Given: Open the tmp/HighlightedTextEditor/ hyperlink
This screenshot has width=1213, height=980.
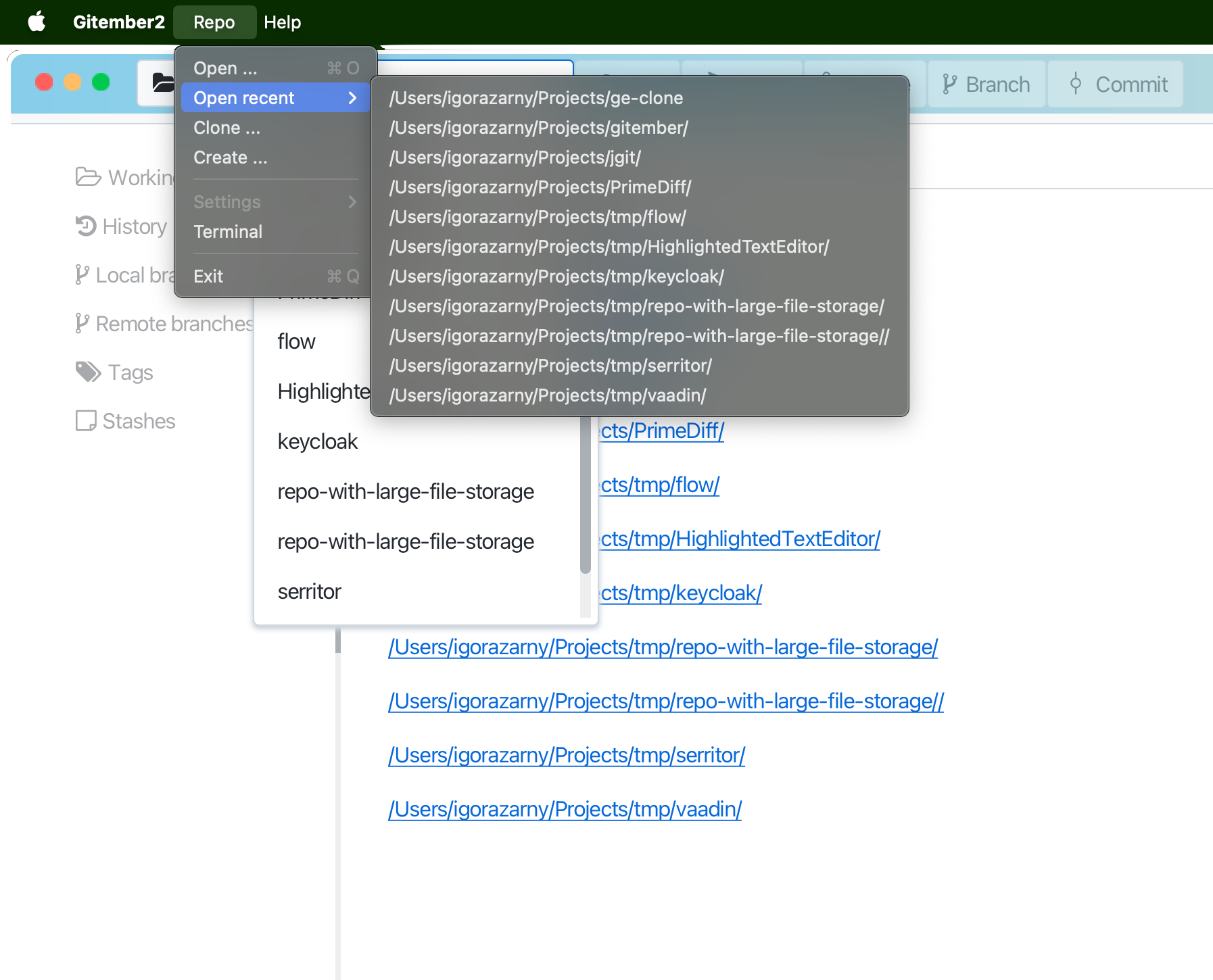Looking at the screenshot, I should pyautogui.click(x=740, y=539).
